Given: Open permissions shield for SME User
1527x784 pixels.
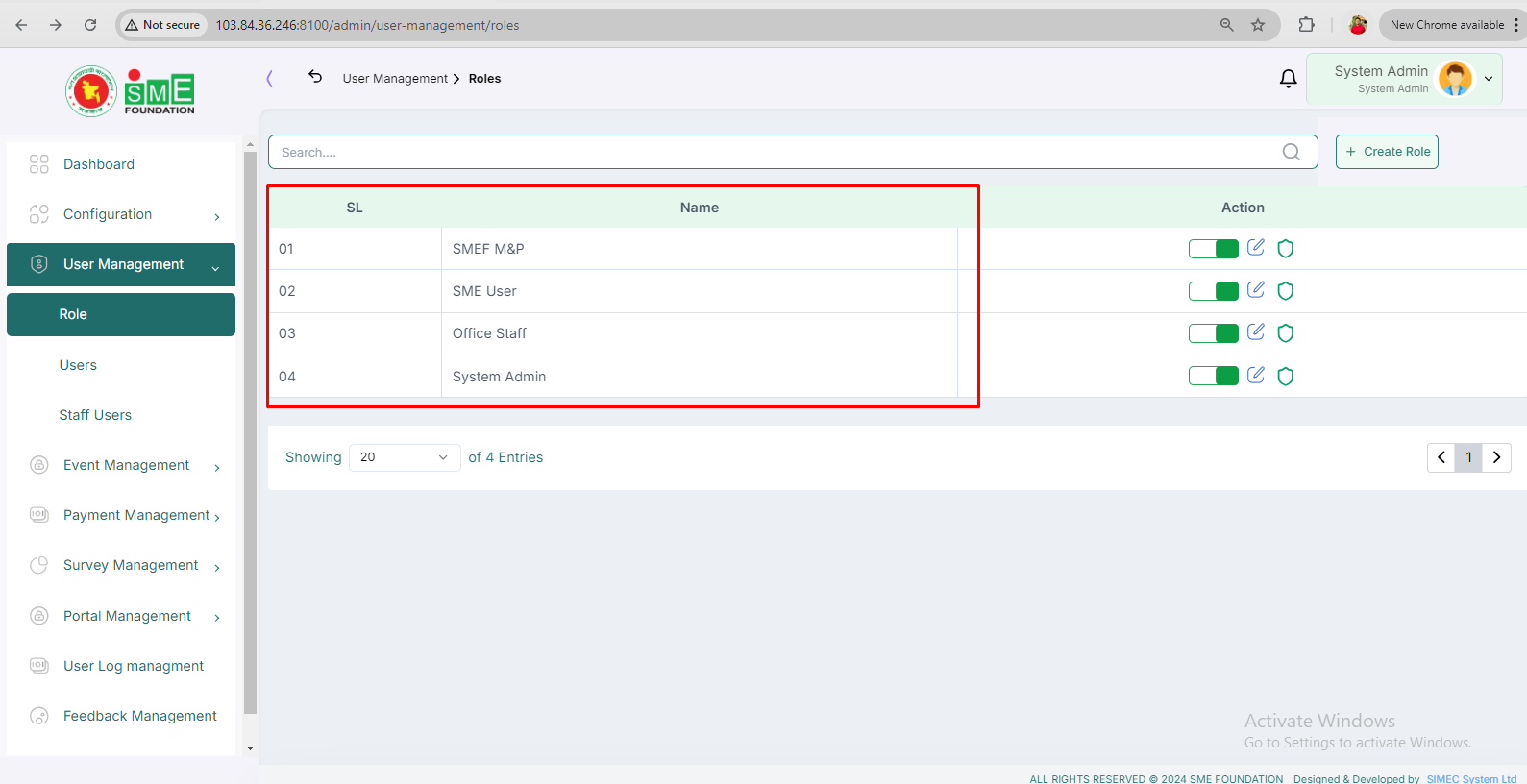Looking at the screenshot, I should coord(1285,291).
